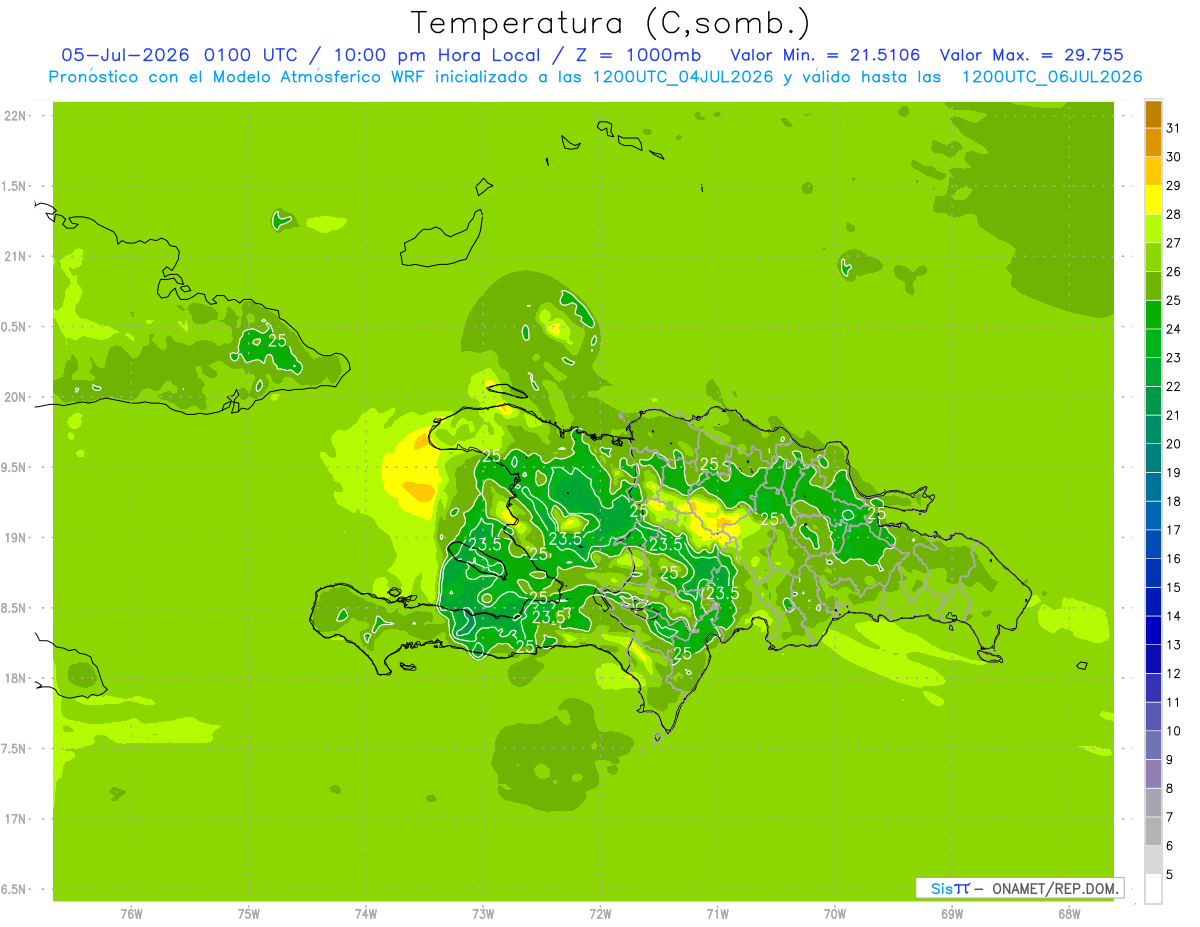Click the 19N latitude label
The image size is (1200, 927).
pyautogui.click(x=17, y=538)
